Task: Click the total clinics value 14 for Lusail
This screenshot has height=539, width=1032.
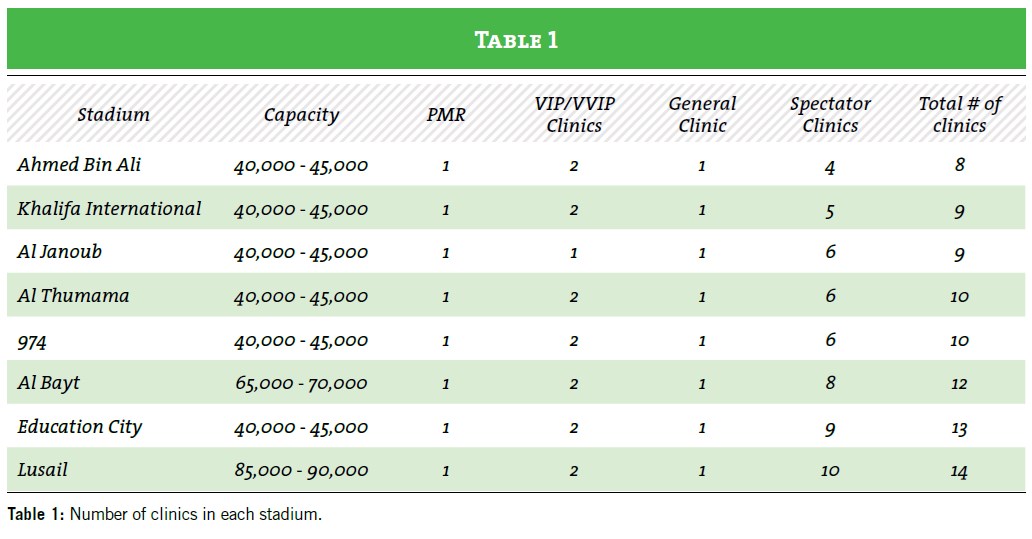Action: click(x=959, y=471)
